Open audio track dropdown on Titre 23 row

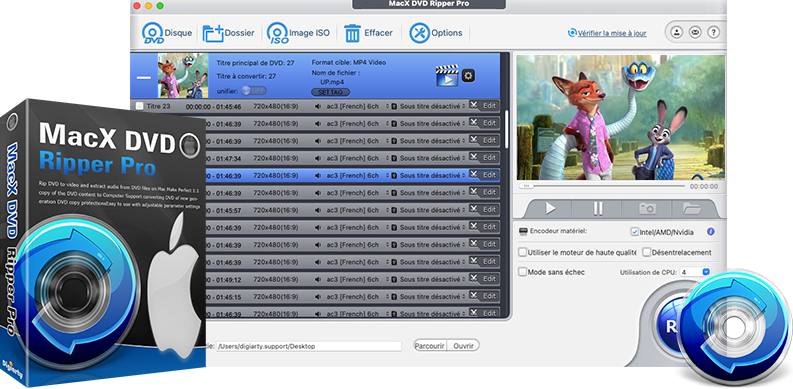(388, 107)
